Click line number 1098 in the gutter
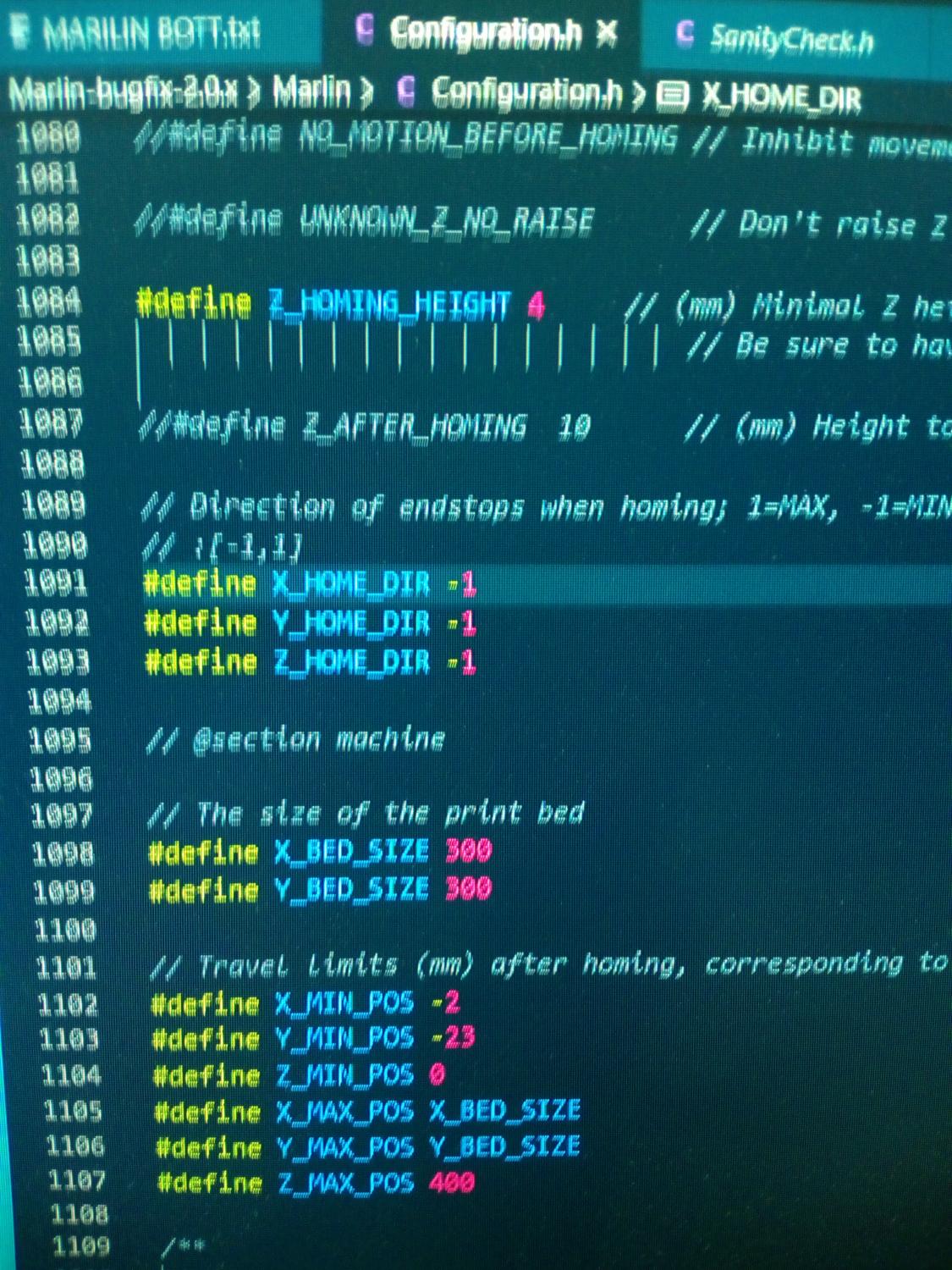Image resolution: width=952 pixels, height=1270 pixels. pos(63,853)
